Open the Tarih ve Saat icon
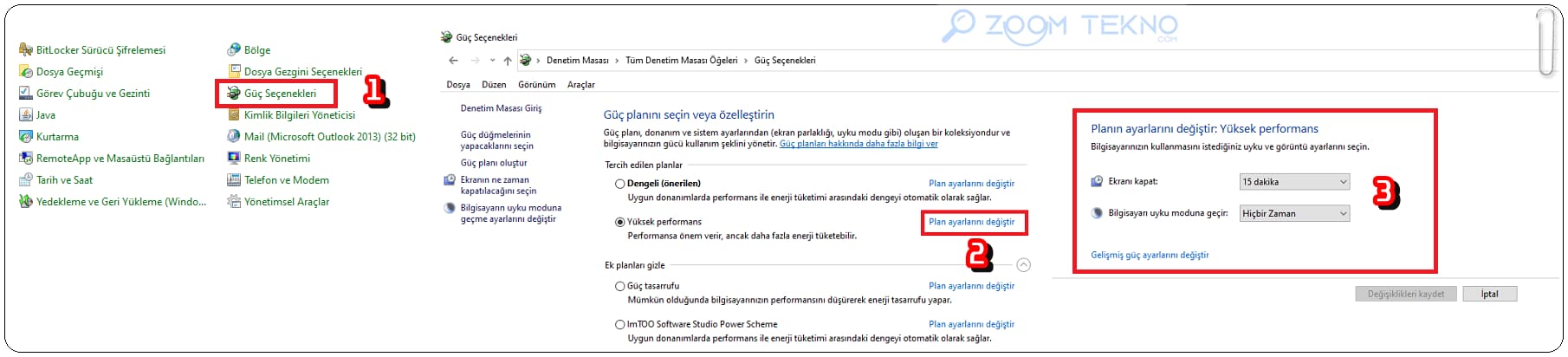The image size is (1568, 357). pyautogui.click(x=26, y=179)
